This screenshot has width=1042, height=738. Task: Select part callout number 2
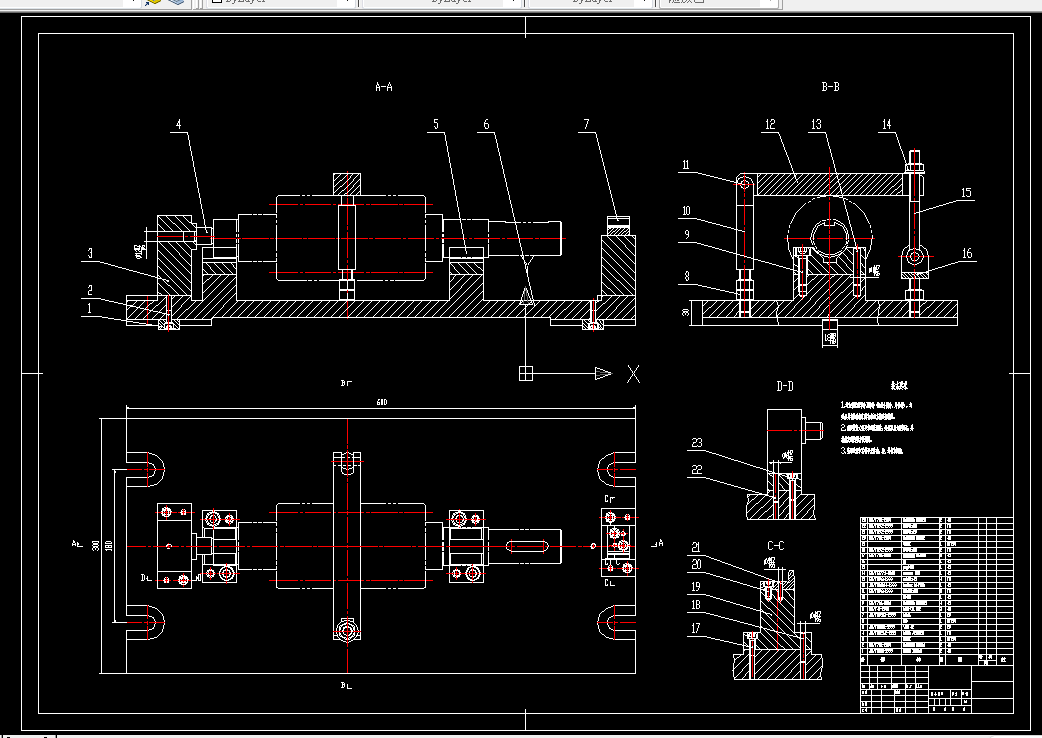90,290
